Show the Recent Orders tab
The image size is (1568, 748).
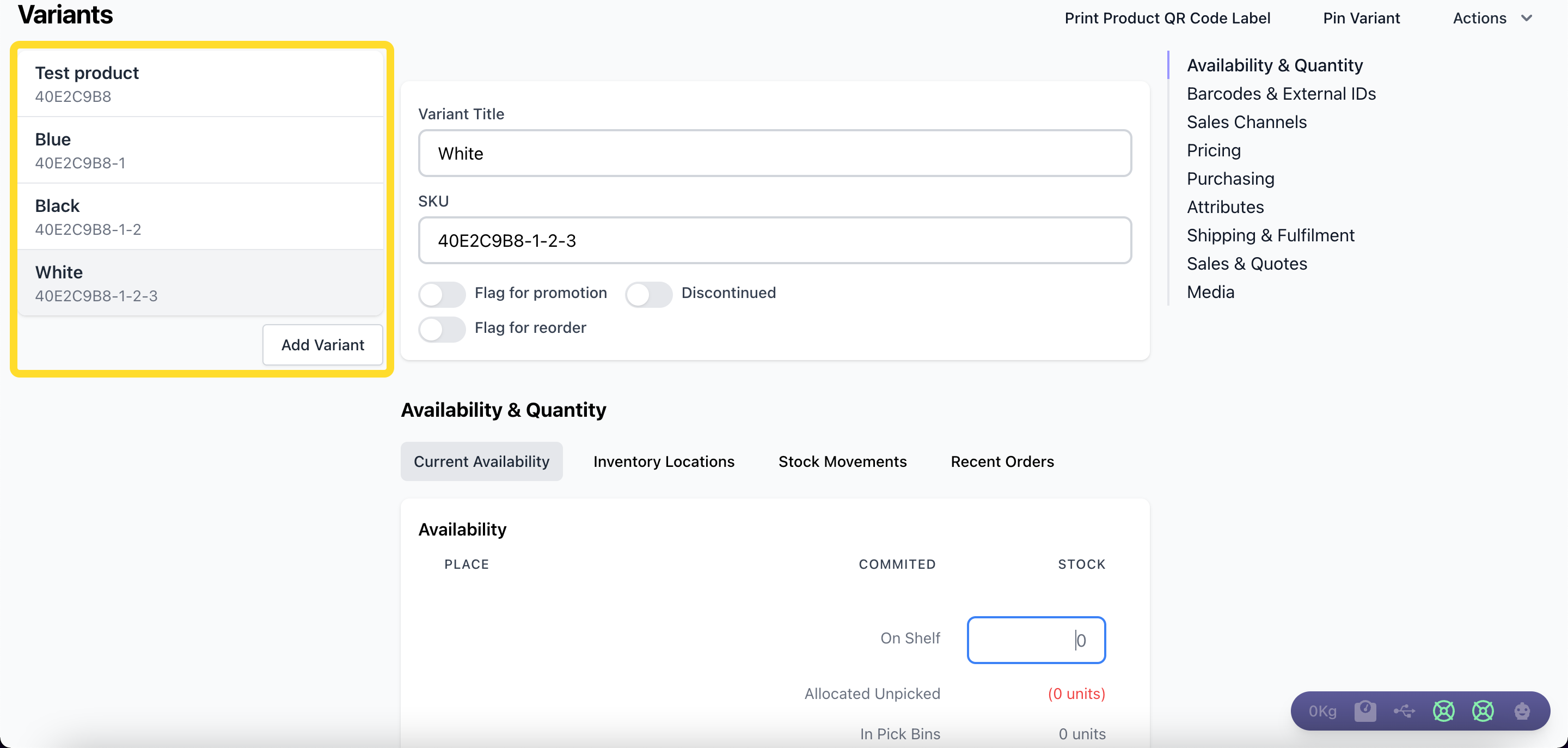point(1002,461)
